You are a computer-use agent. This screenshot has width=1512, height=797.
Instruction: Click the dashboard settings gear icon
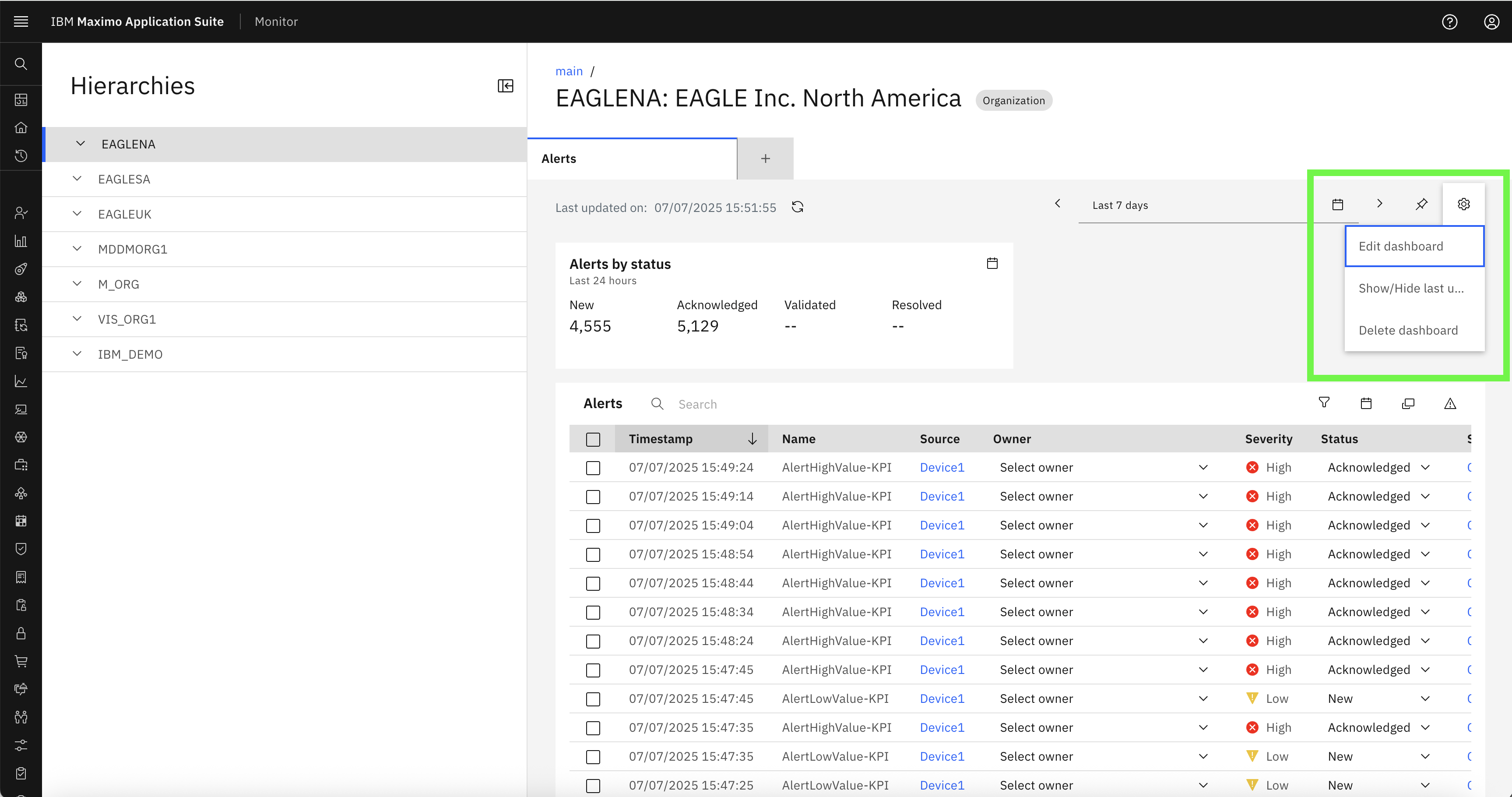coord(1463,204)
